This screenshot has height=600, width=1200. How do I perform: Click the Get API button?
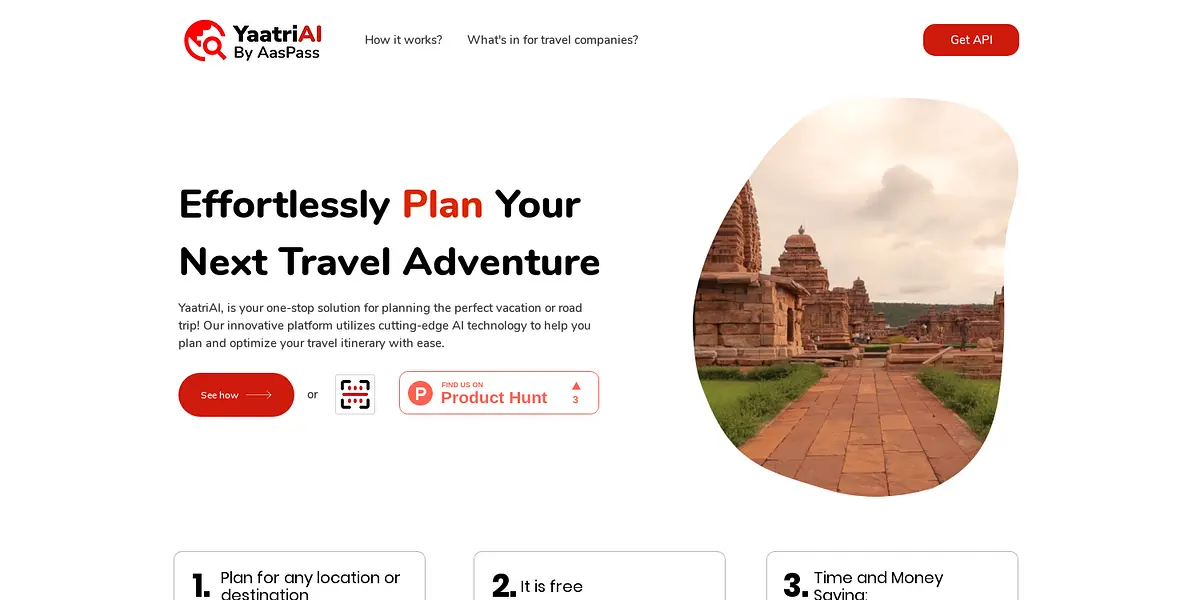tap(971, 40)
